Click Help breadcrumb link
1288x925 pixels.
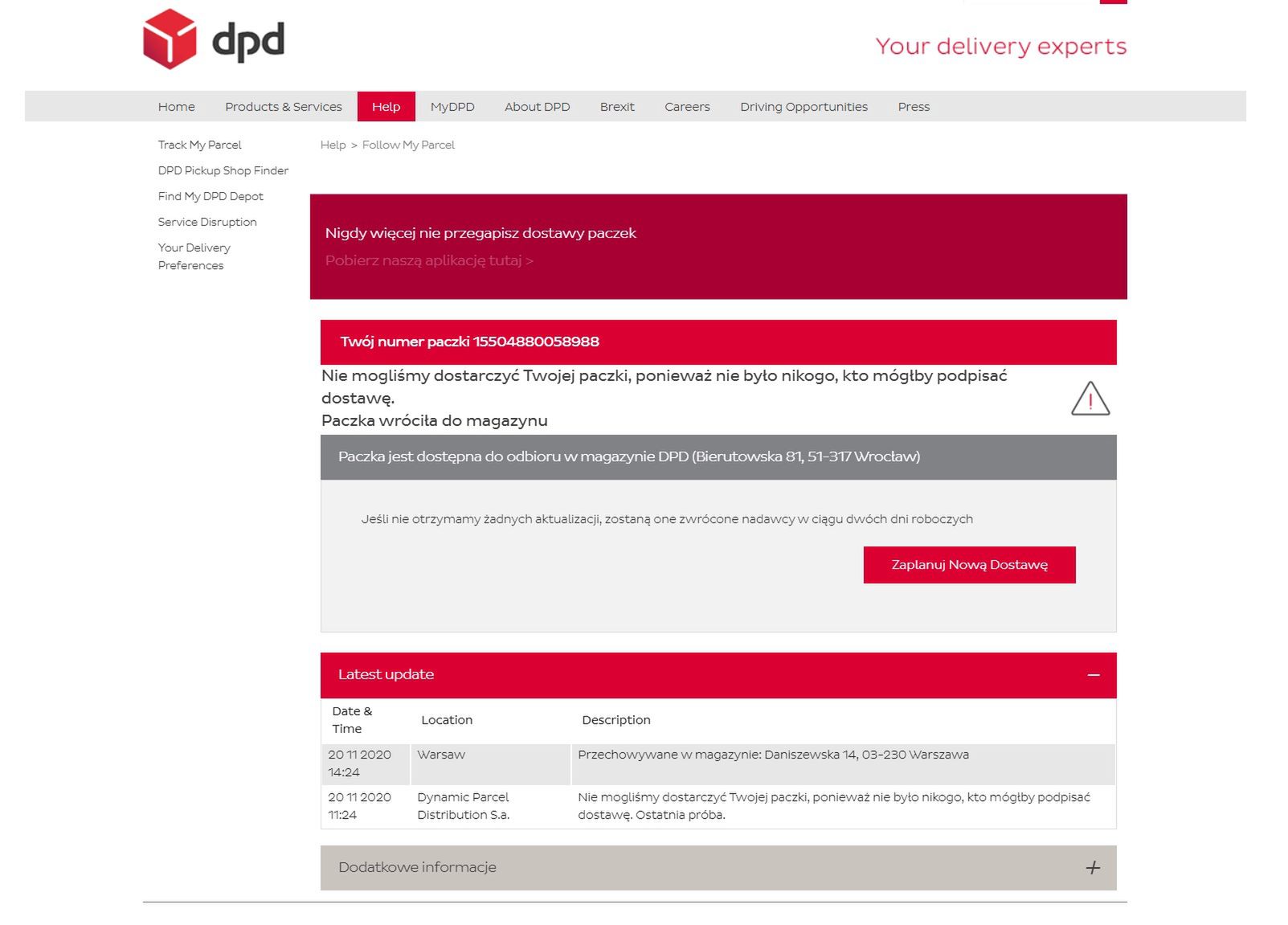333,145
